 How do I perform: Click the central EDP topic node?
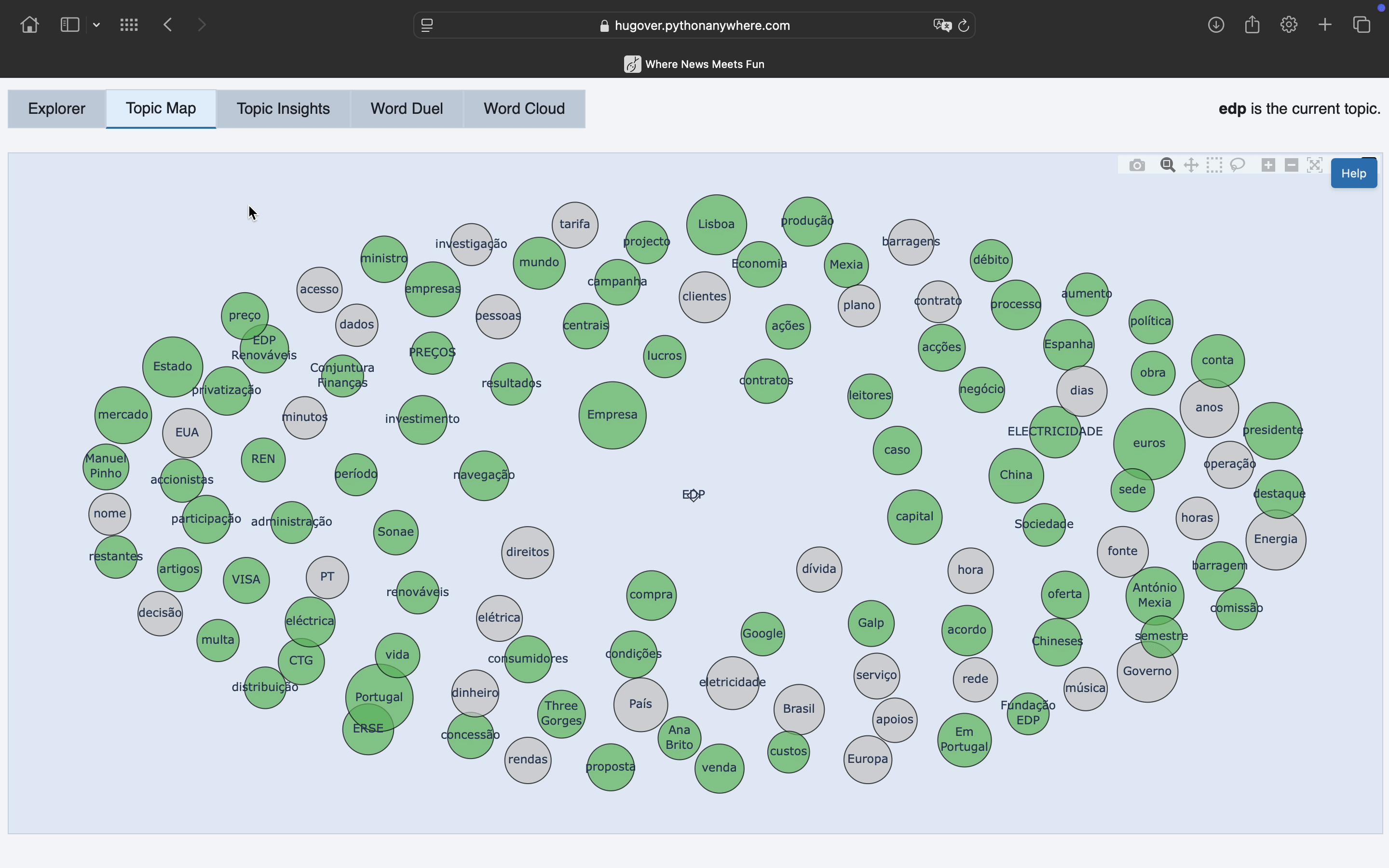point(694,495)
